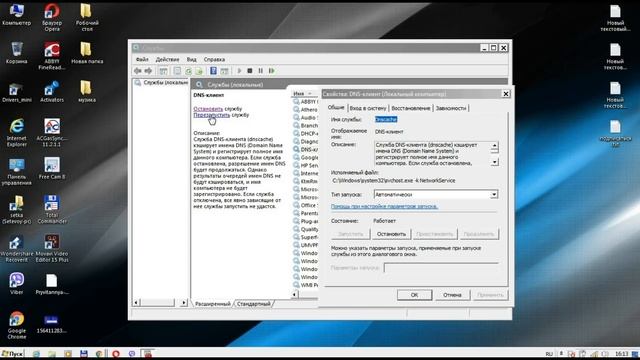The image size is (640, 360).
Task: Switch to the Стандартный view tab
Action: point(253,304)
